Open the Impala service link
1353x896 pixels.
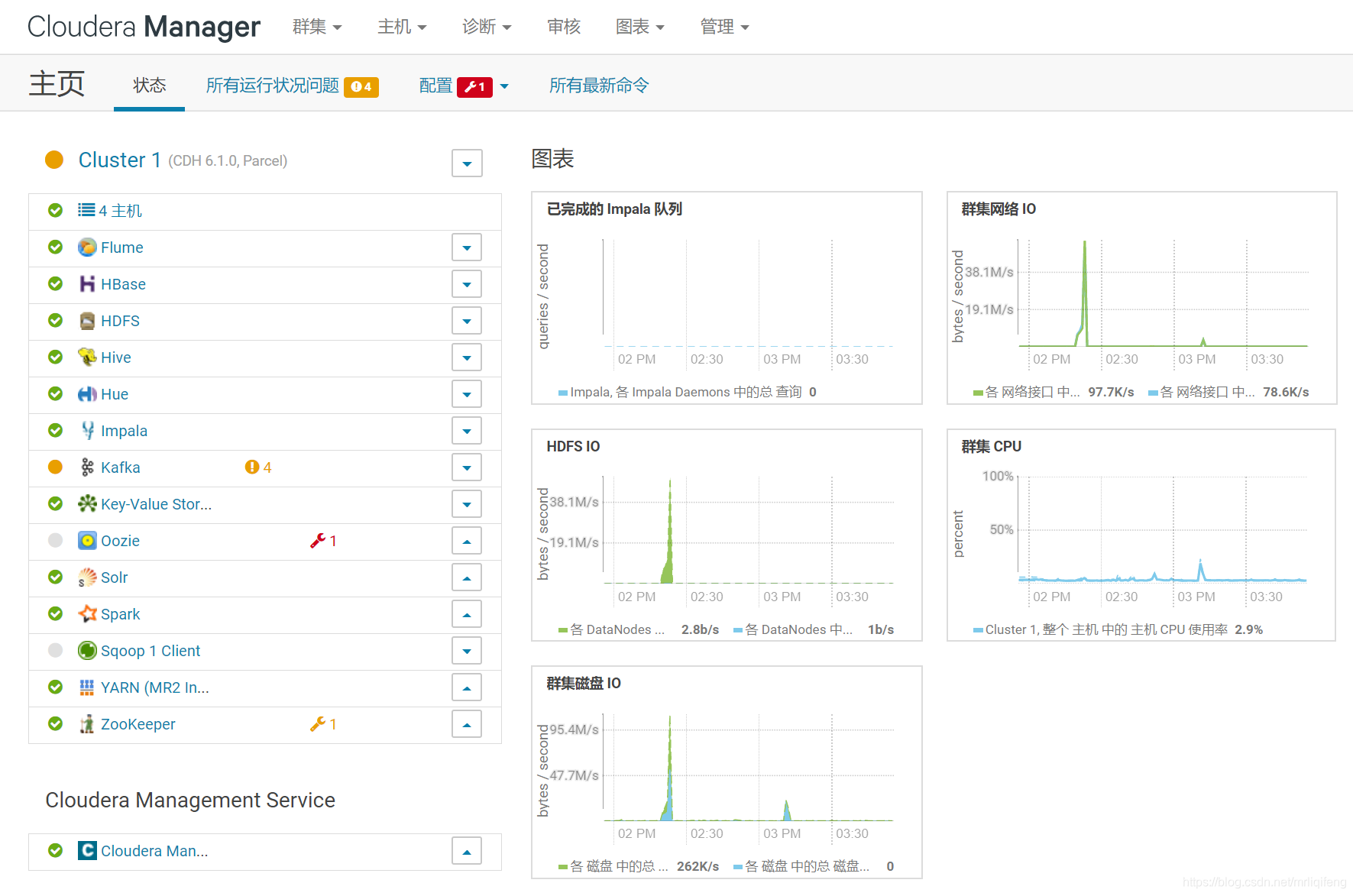[124, 431]
